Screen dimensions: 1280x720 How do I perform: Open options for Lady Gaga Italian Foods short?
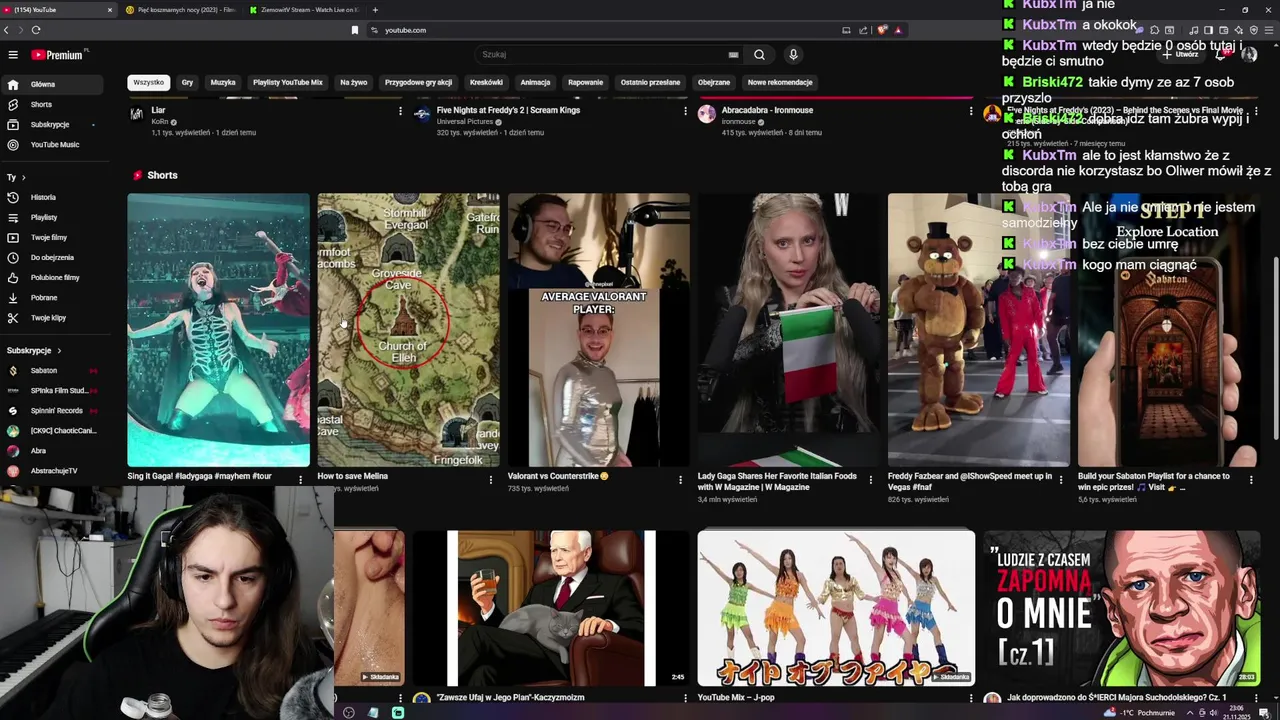tap(870, 480)
